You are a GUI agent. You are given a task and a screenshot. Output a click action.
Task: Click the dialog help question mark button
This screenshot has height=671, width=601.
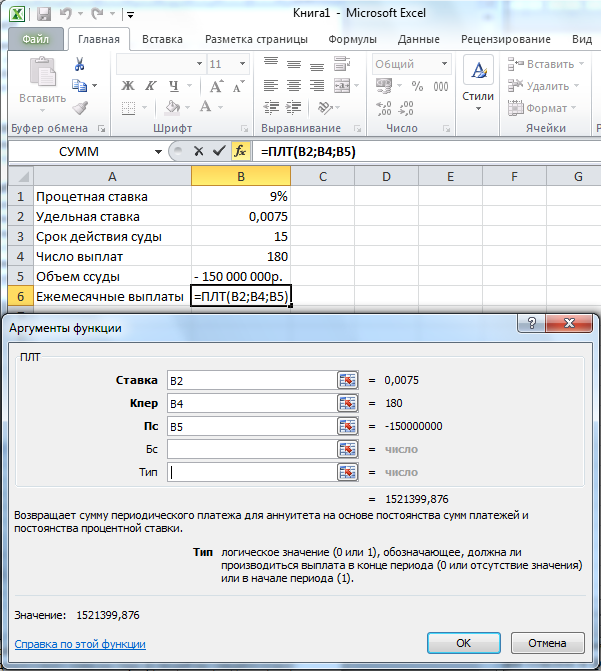[532, 323]
